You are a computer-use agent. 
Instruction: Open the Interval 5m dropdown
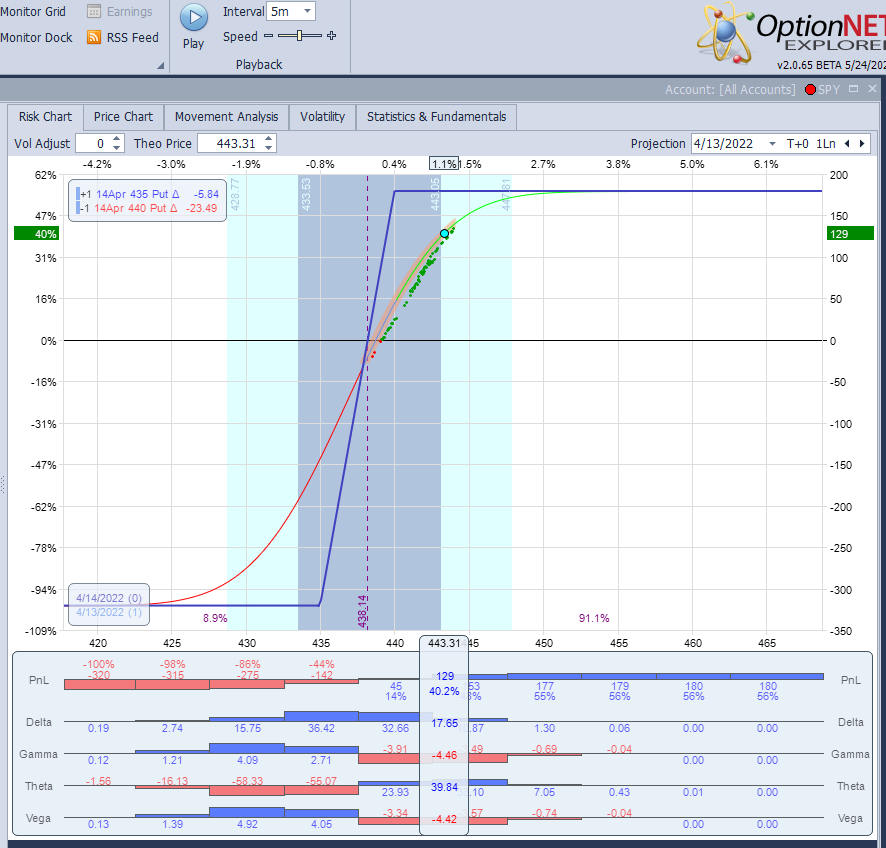pos(307,11)
